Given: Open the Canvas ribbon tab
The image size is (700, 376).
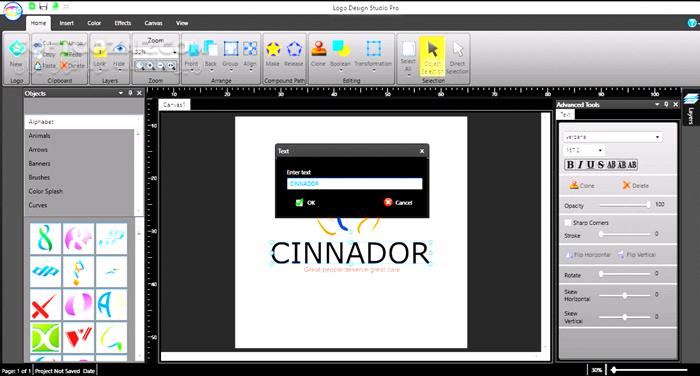Looking at the screenshot, I should 153,23.
